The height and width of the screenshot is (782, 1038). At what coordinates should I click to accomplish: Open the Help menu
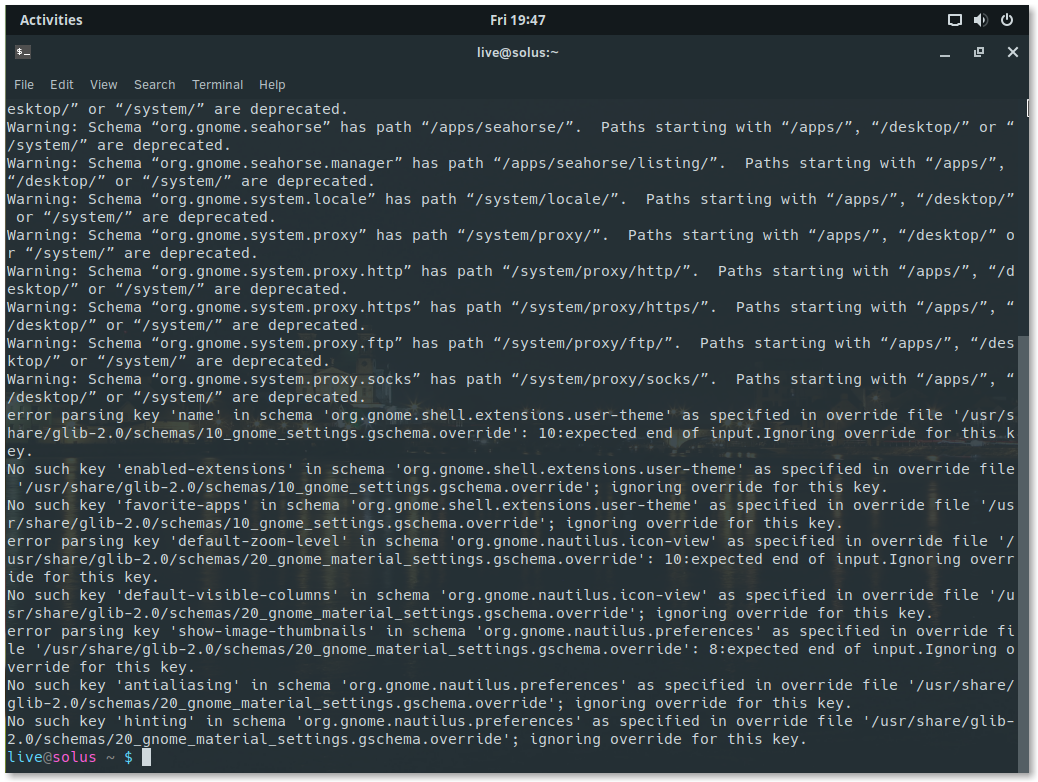(x=272, y=85)
